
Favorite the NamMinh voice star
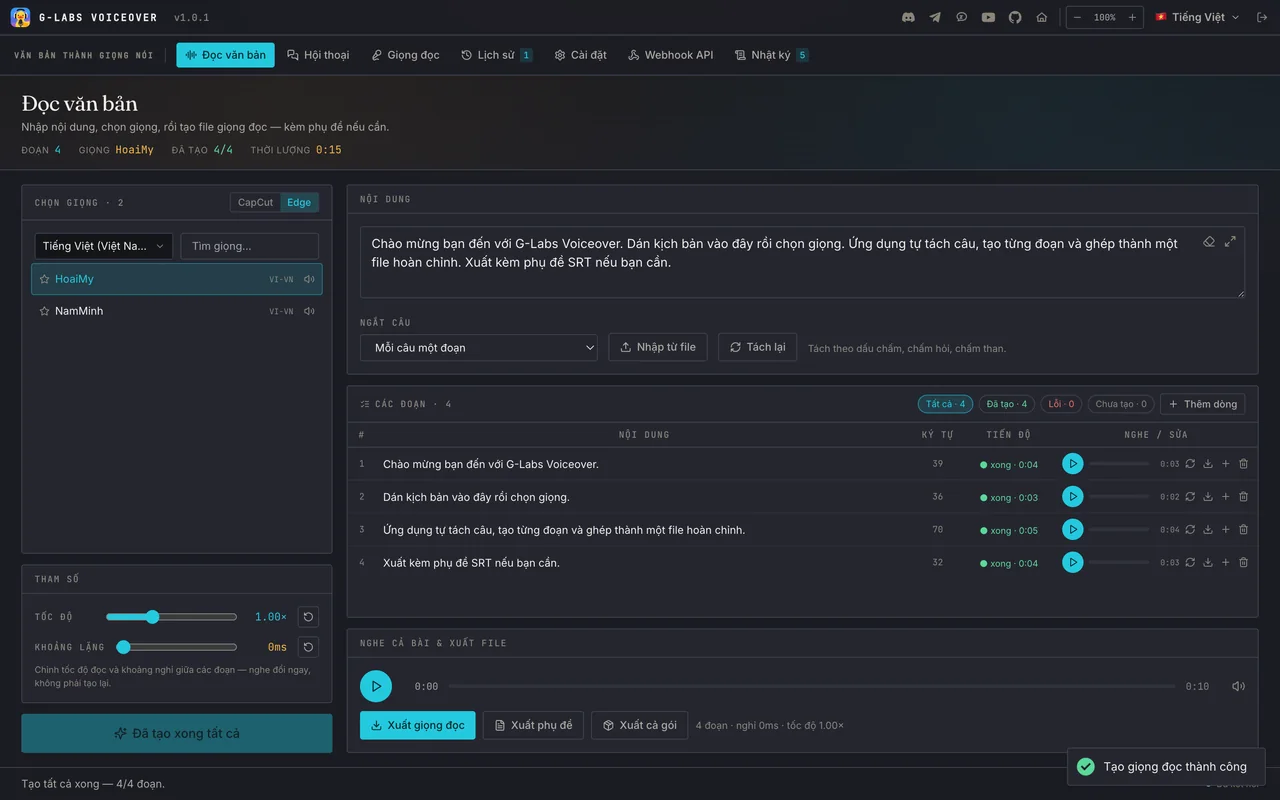(44, 312)
